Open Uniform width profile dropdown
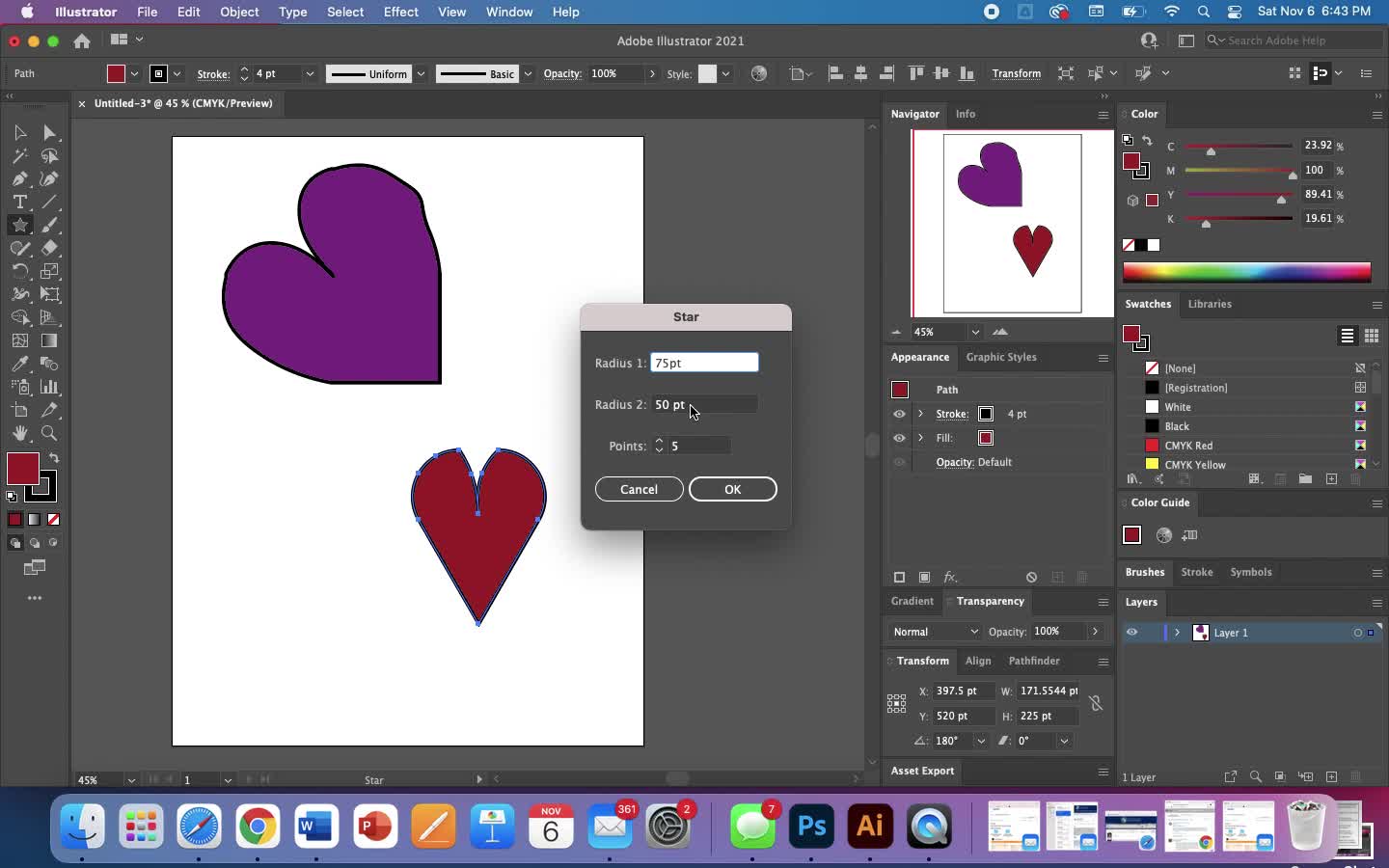The image size is (1389, 868). point(421,73)
